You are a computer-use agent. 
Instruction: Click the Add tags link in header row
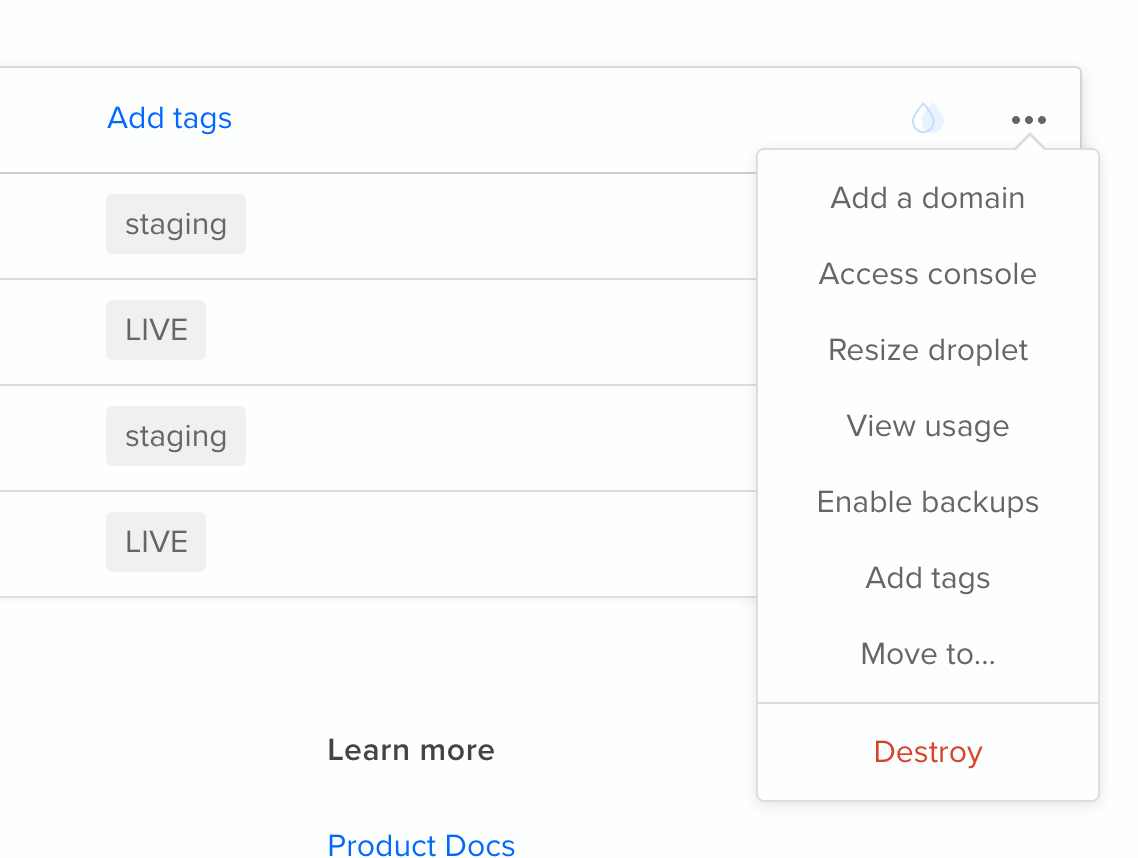169,118
